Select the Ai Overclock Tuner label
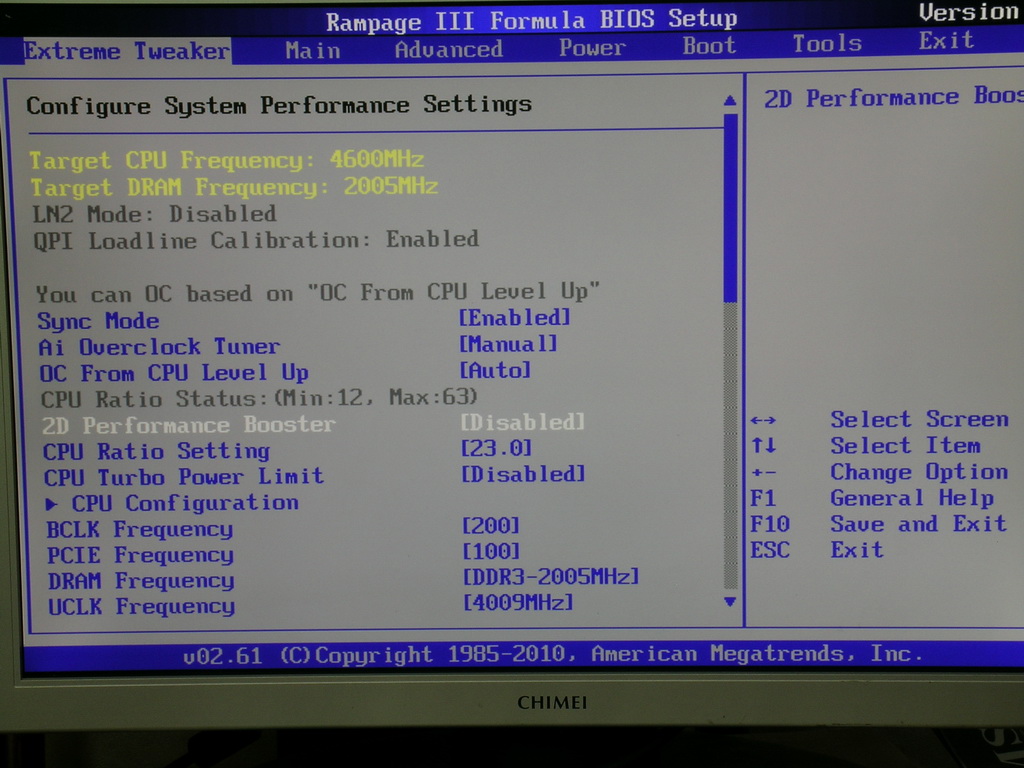The image size is (1024, 768). [159, 347]
